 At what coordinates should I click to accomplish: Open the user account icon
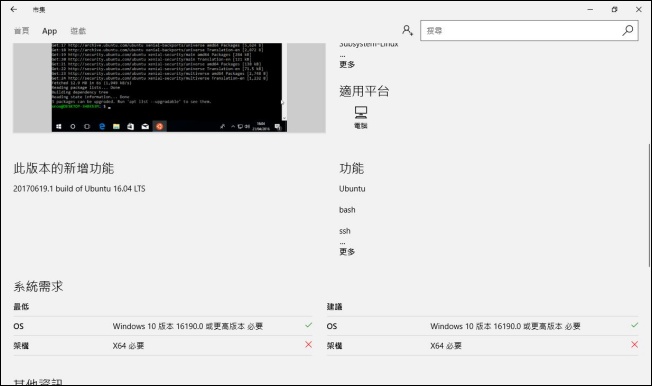click(408, 30)
